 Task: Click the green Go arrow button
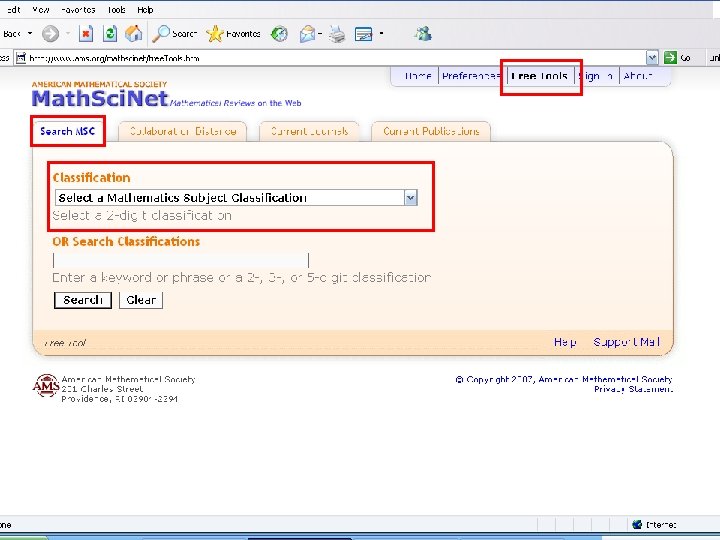coord(670,57)
